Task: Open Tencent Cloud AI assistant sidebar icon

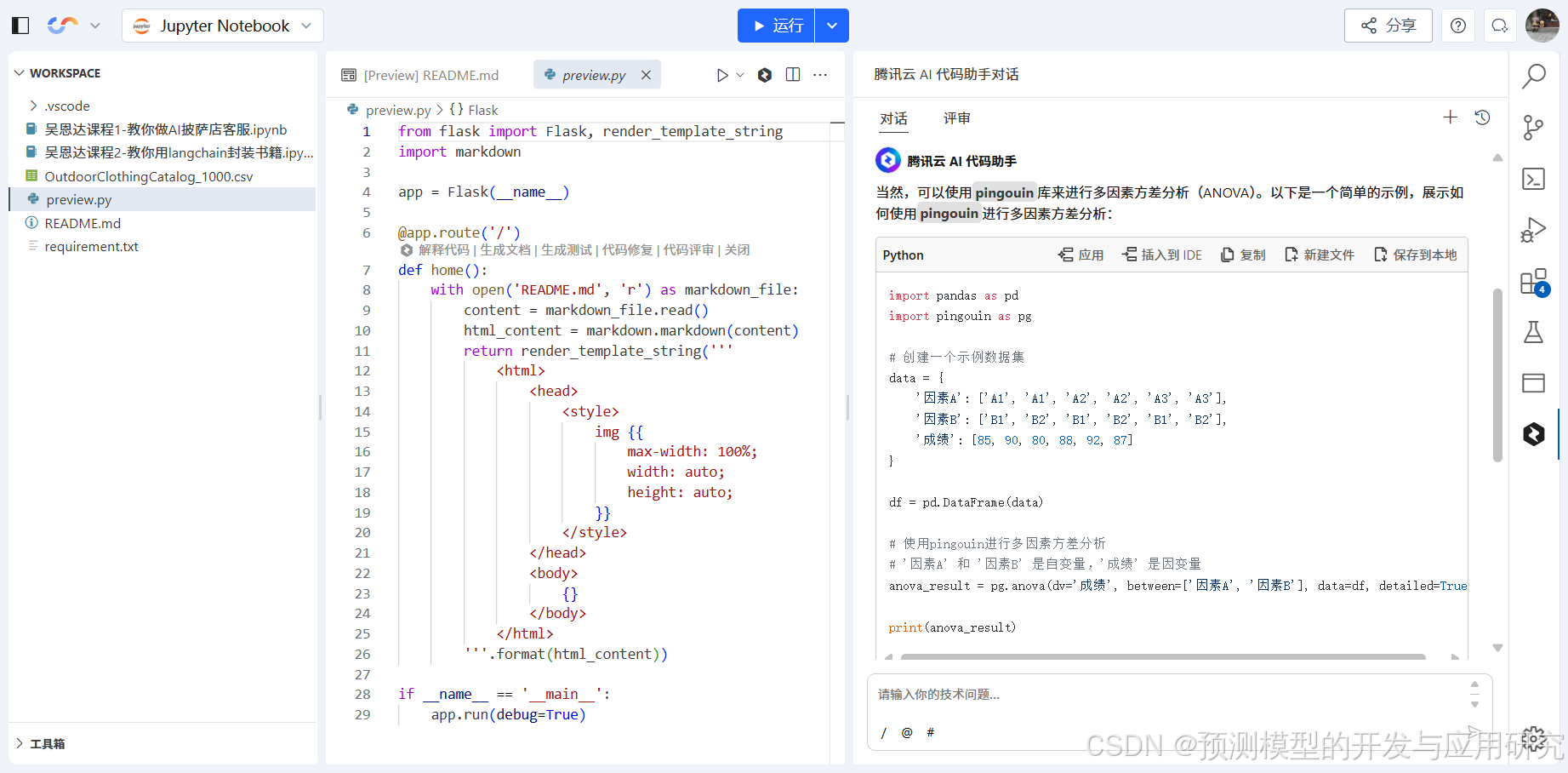Action: coord(1533,434)
